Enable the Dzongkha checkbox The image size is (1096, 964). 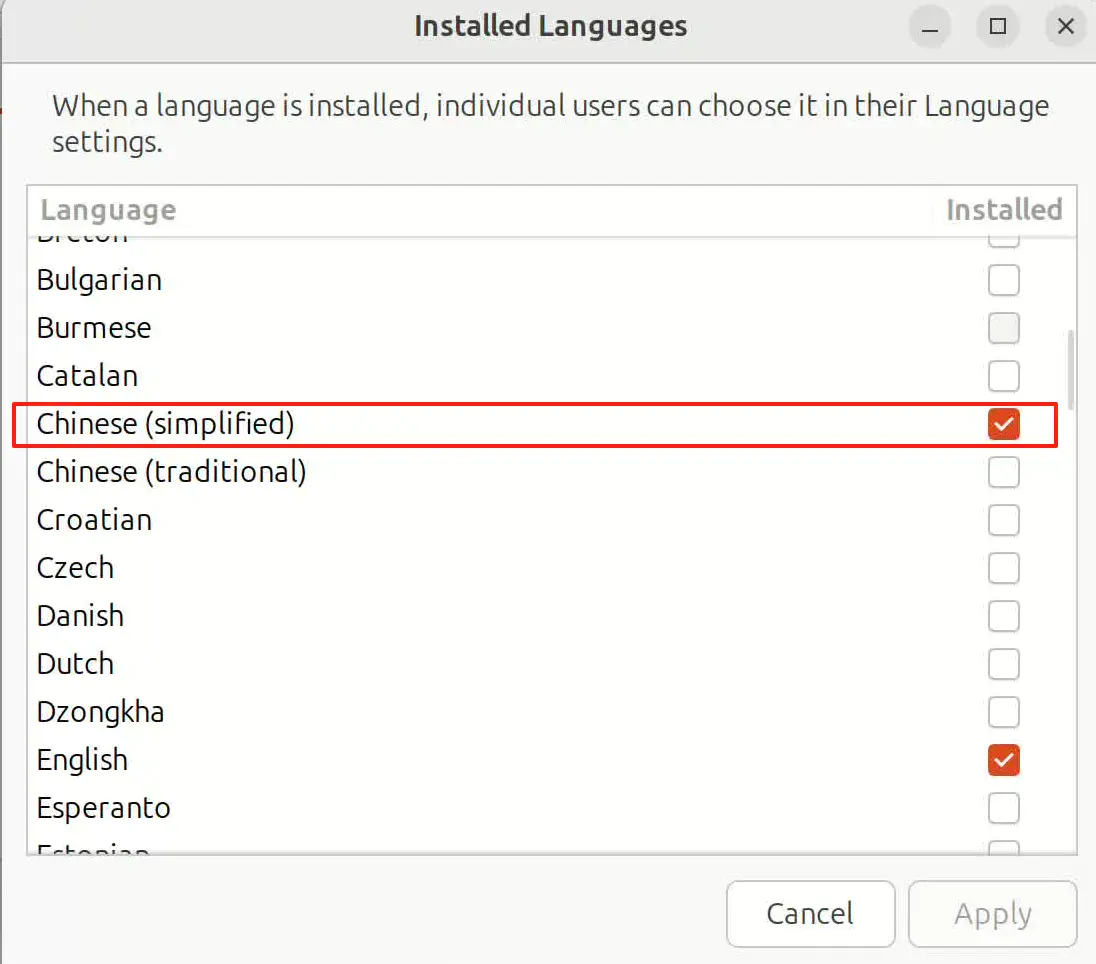[x=1003, y=712]
